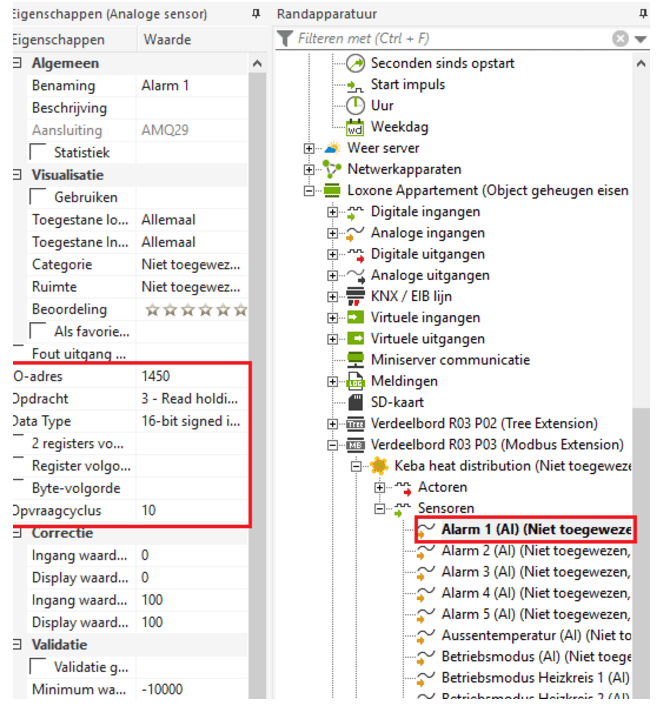Click the Keba heat distribution device icon

point(379,466)
